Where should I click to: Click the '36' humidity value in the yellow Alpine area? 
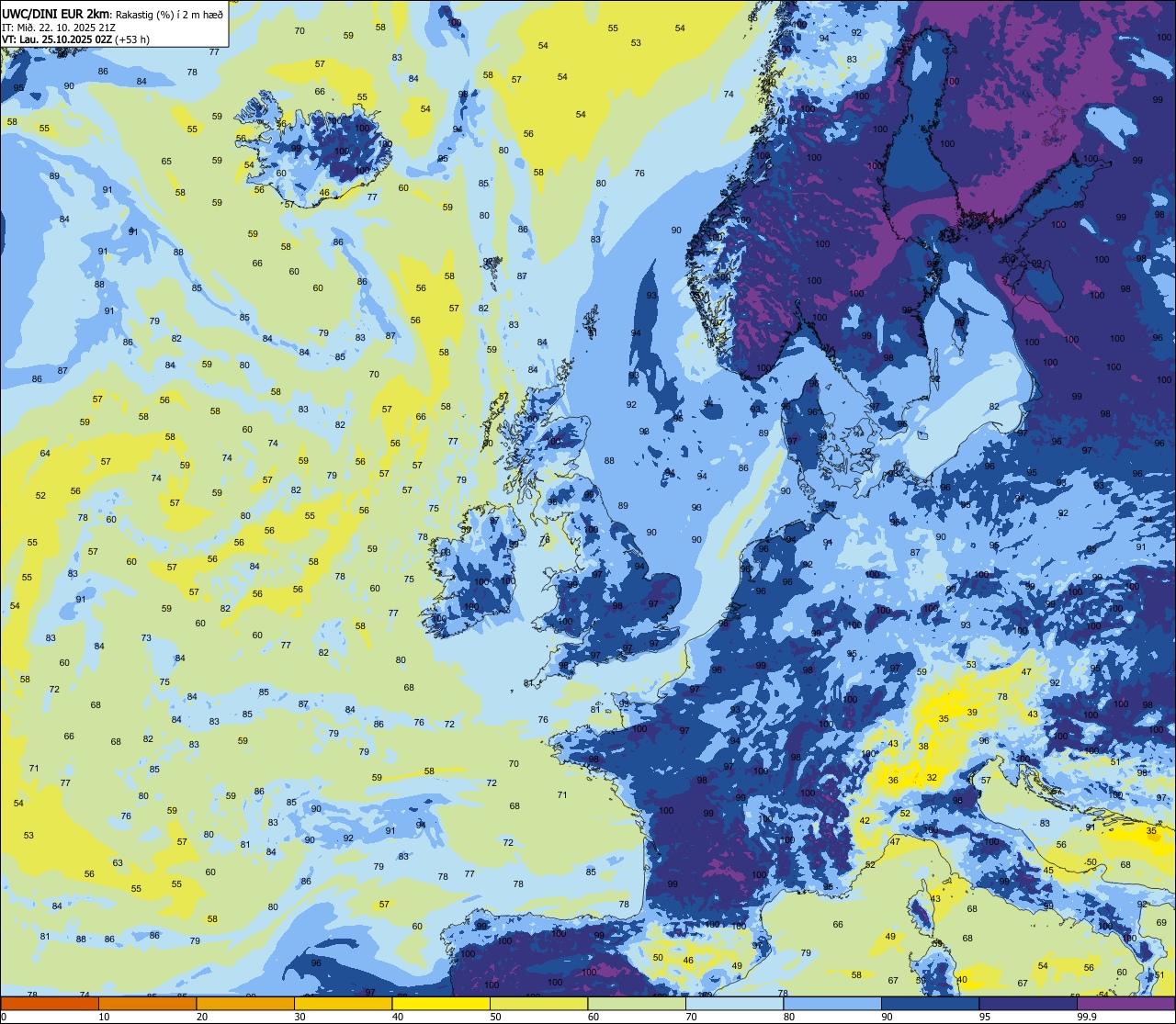[x=893, y=781]
